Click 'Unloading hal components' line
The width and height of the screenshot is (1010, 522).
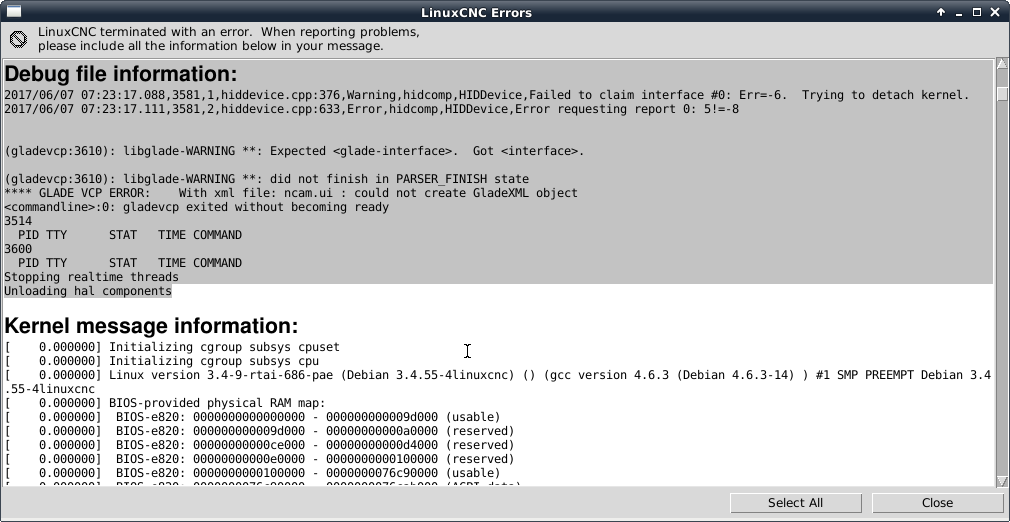(88, 291)
